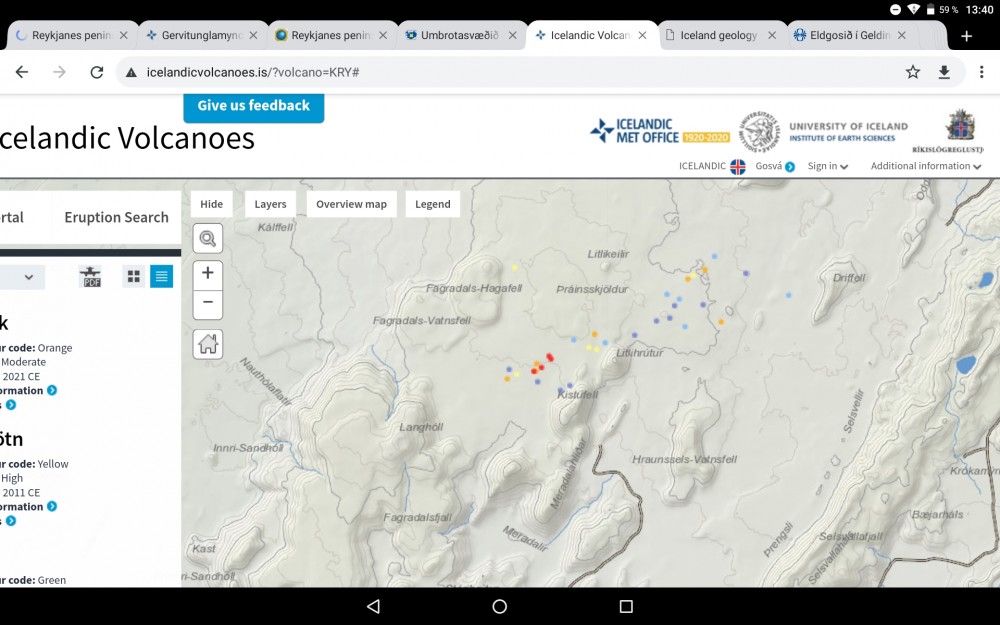Click the map search magnifier icon
Screen dimensions: 1000x625
207,238
